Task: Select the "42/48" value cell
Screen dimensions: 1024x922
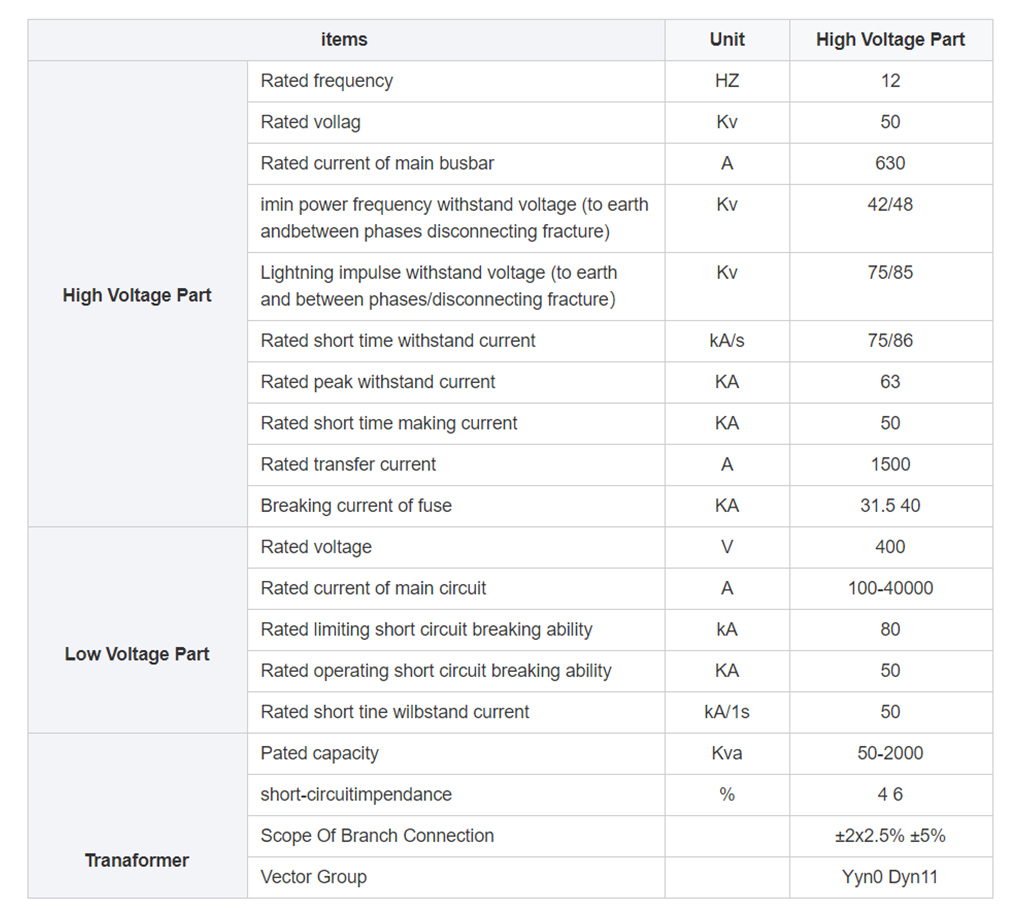Action: [x=890, y=205]
